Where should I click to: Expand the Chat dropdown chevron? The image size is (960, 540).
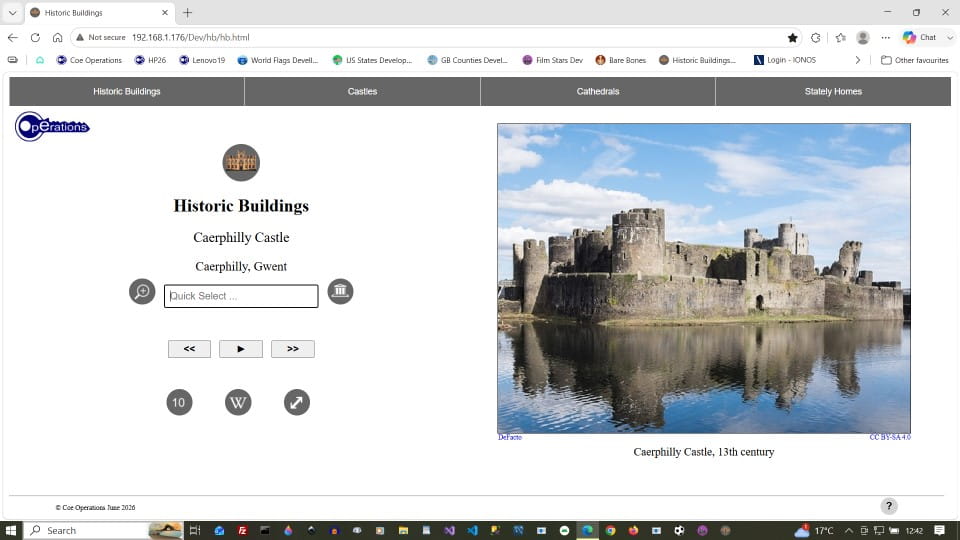point(950,37)
